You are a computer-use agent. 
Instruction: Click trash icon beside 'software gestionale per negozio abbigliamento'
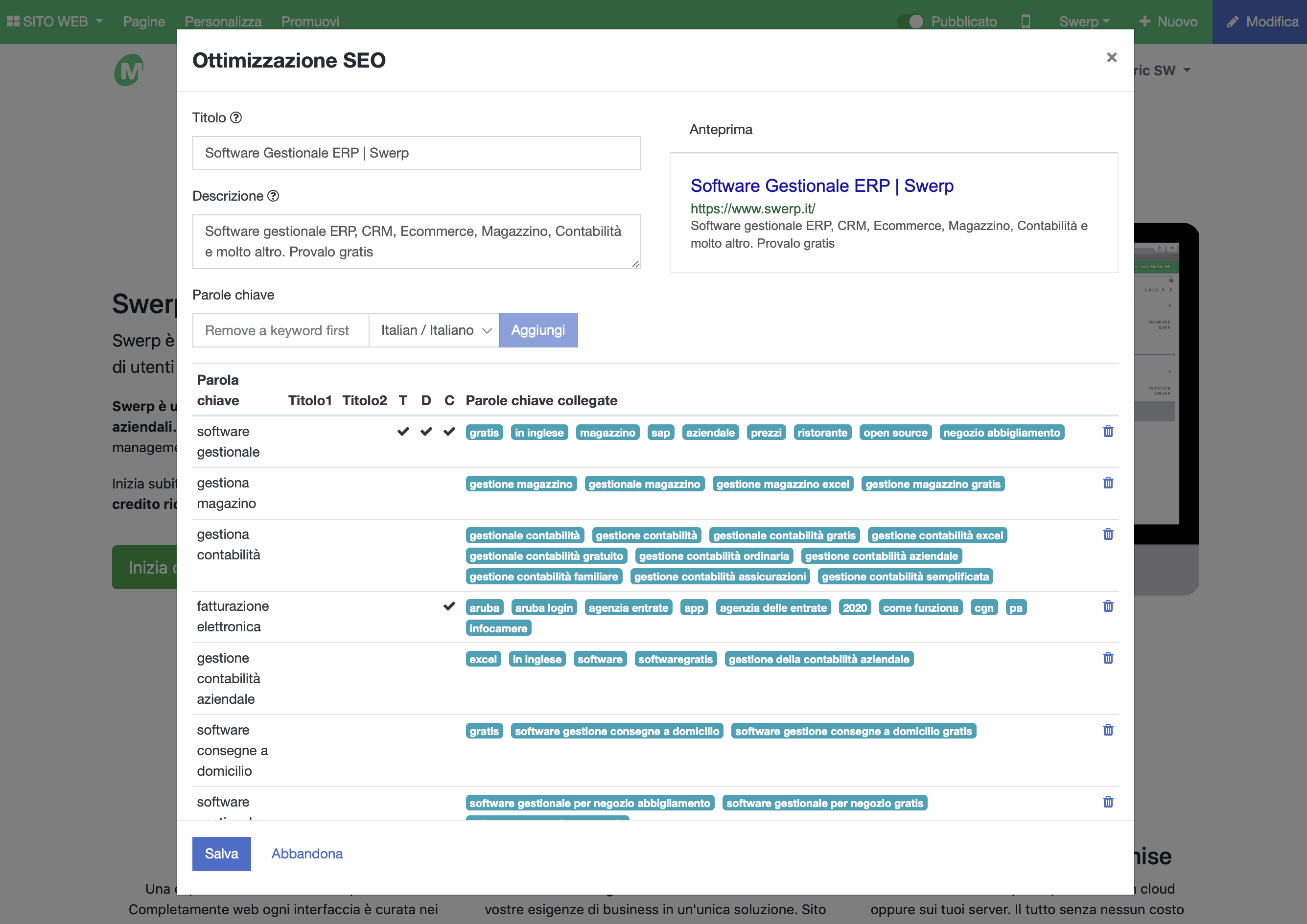pyautogui.click(x=1108, y=802)
